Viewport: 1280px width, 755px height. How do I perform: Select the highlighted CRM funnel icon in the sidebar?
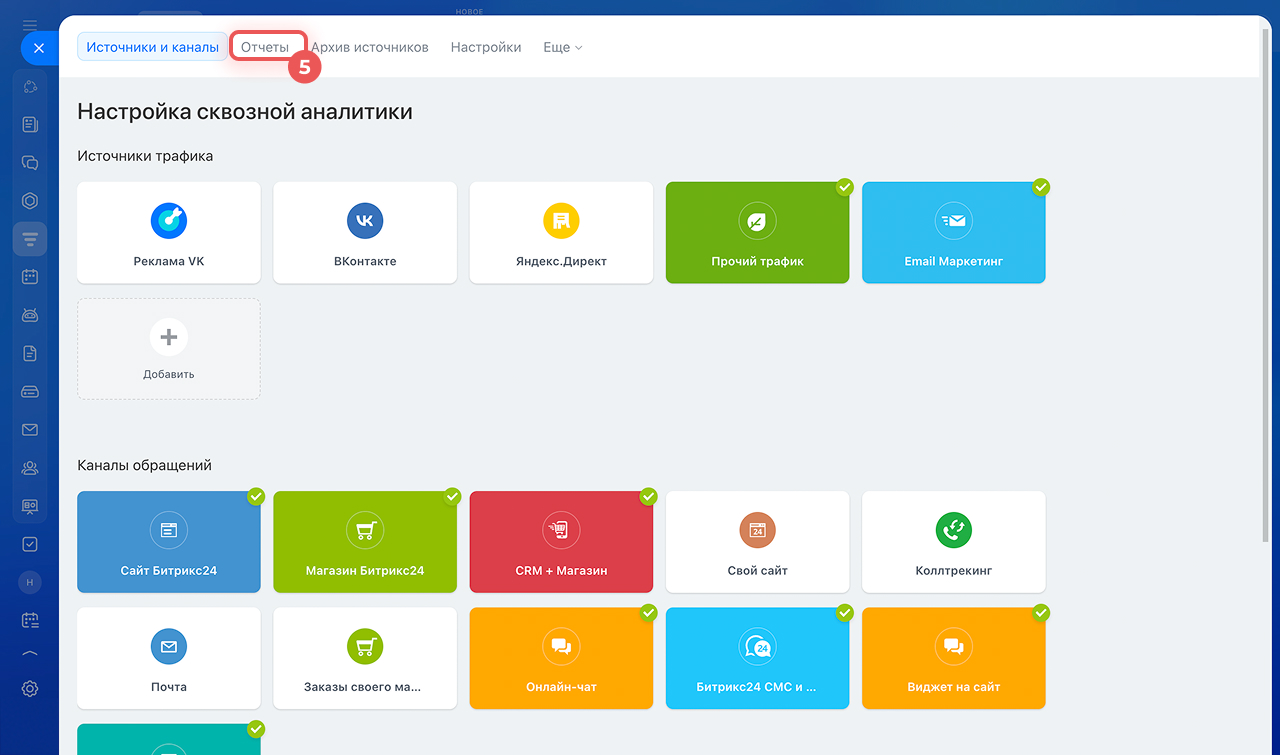coord(30,239)
